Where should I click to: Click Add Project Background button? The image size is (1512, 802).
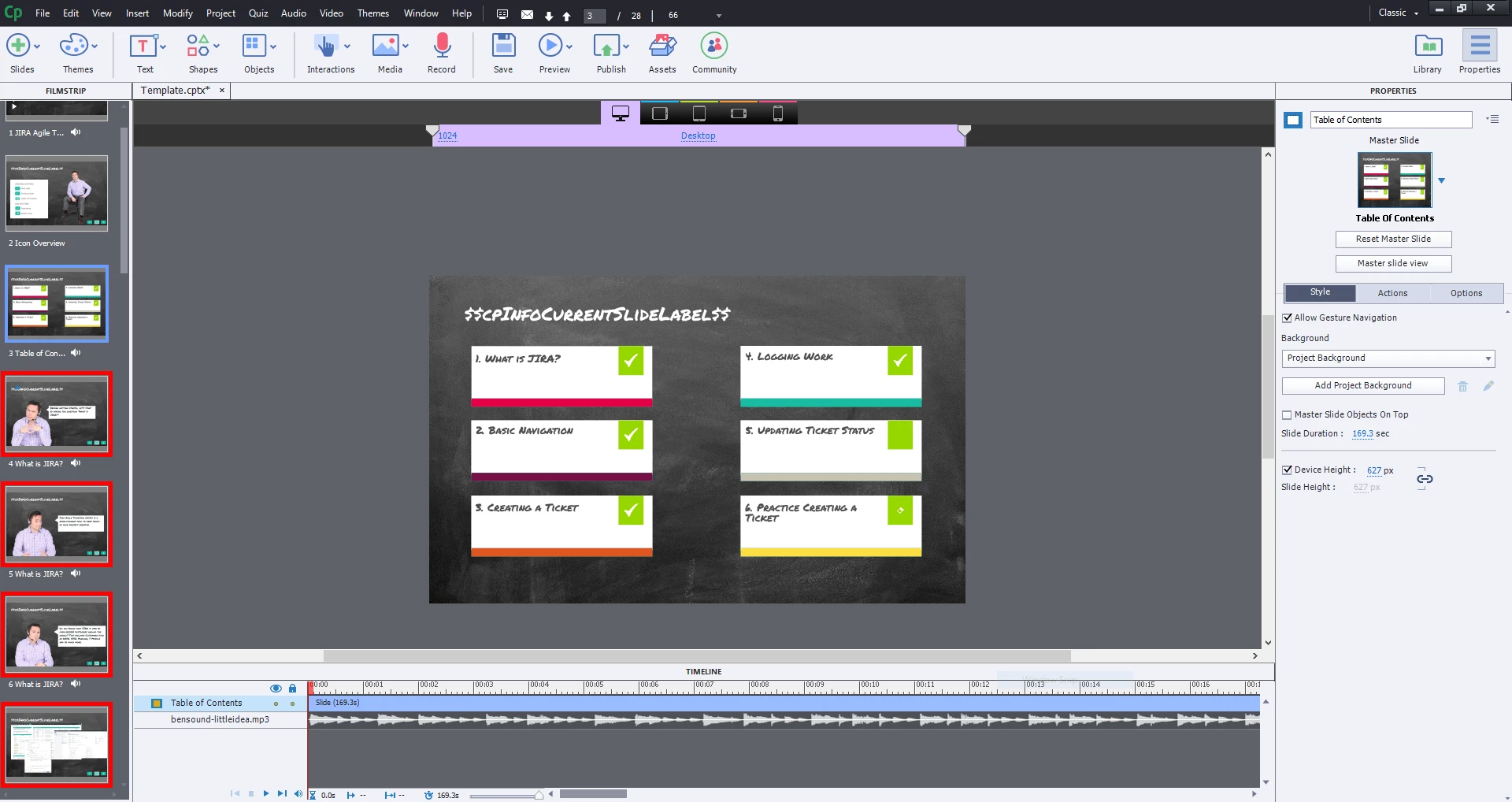(x=1363, y=386)
